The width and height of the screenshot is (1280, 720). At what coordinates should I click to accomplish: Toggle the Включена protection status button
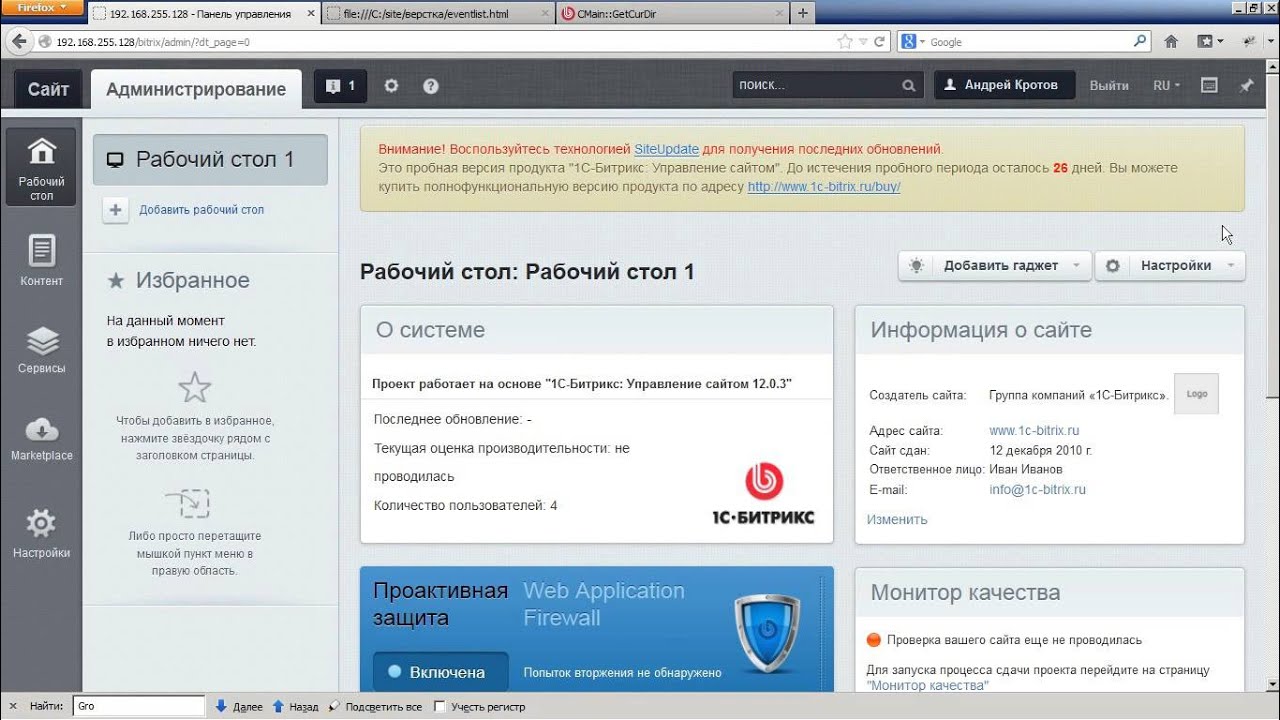click(x=441, y=672)
